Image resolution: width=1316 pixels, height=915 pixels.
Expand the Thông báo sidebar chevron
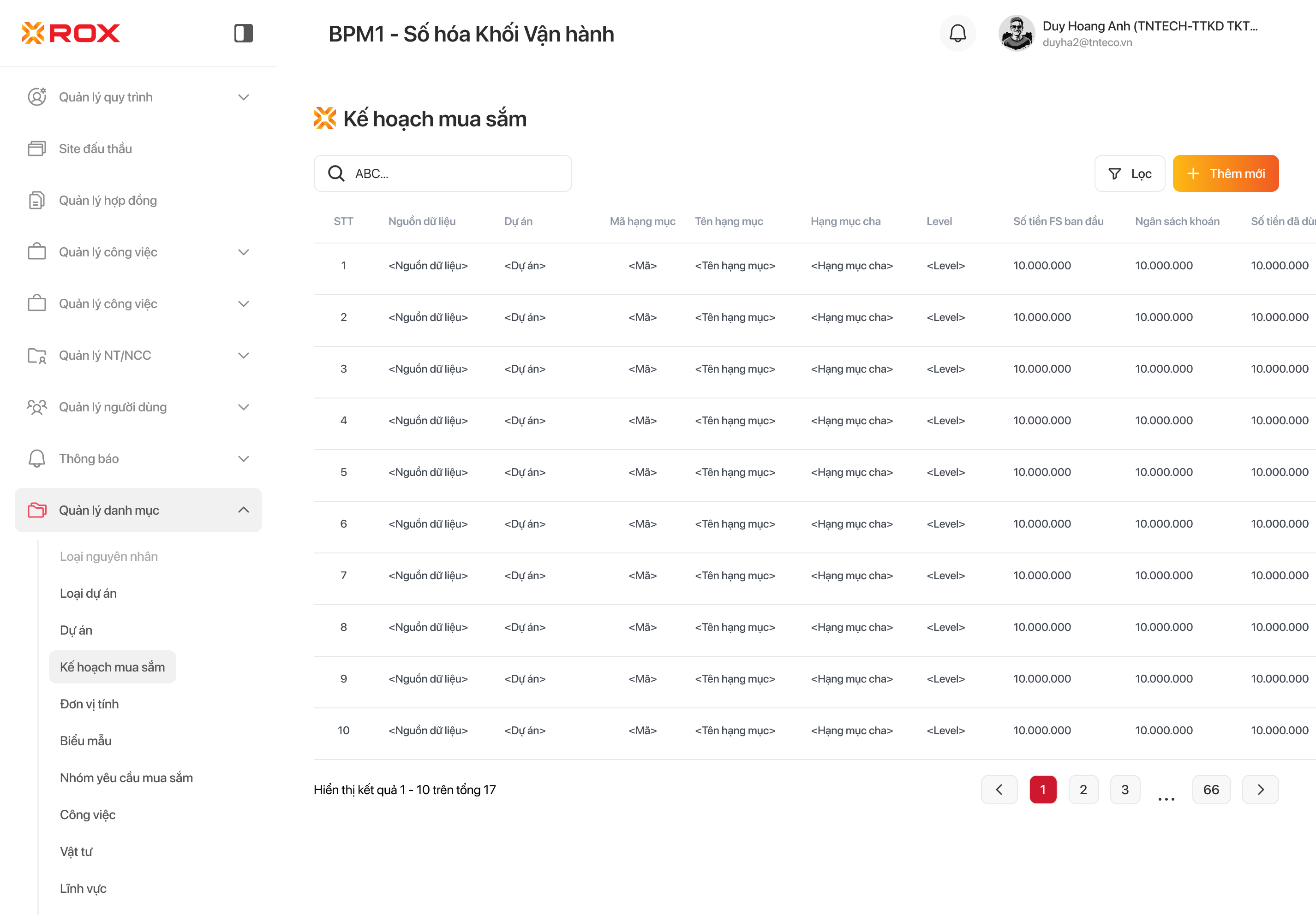click(x=244, y=459)
